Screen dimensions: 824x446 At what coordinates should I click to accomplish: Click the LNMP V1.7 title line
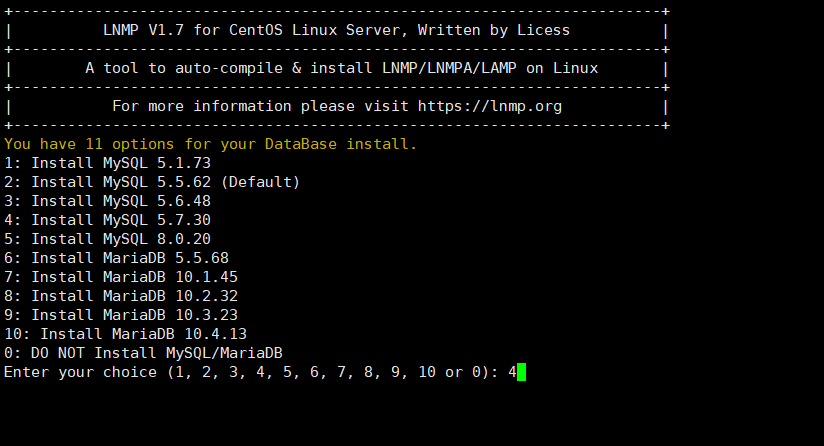click(x=336, y=30)
